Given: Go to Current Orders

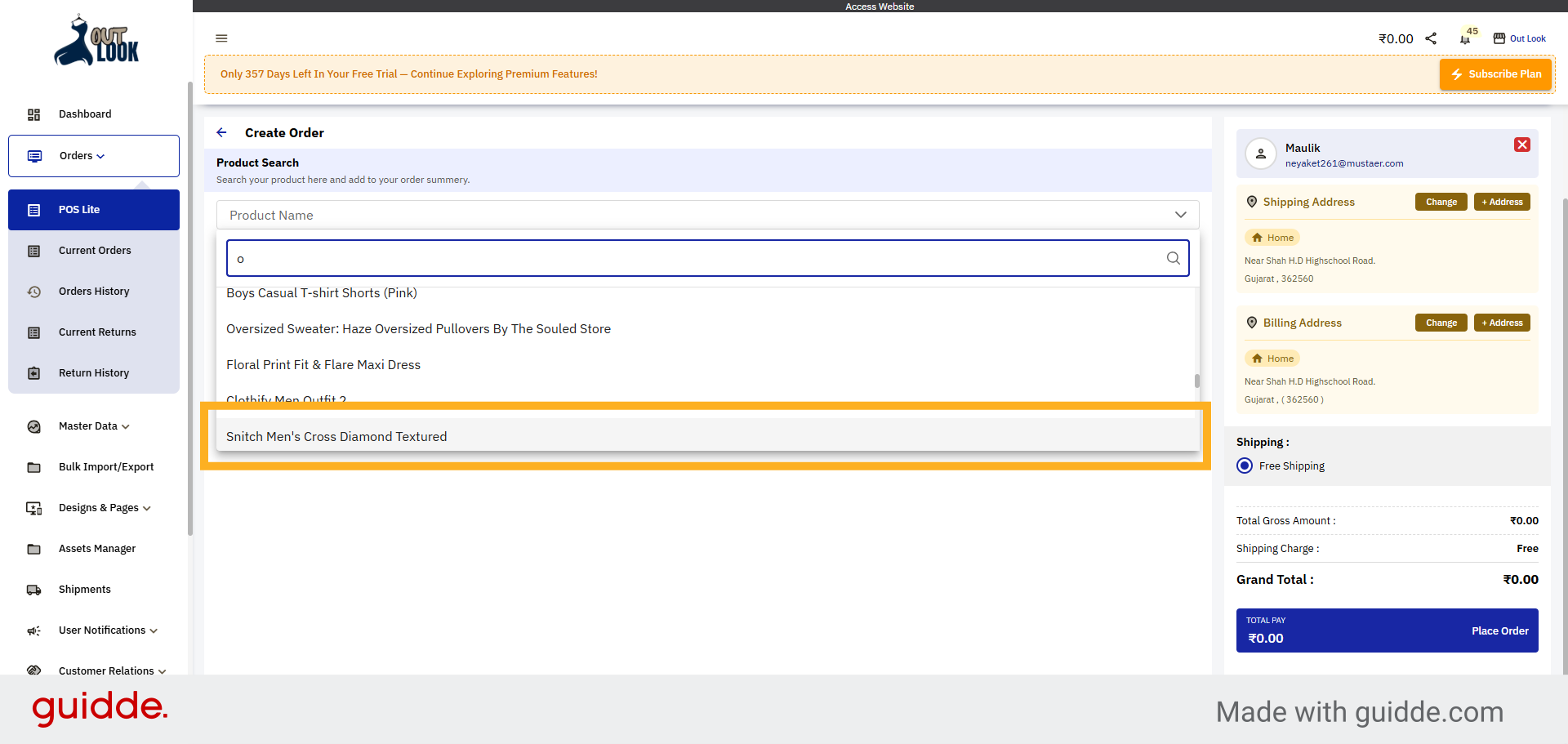Looking at the screenshot, I should [95, 251].
